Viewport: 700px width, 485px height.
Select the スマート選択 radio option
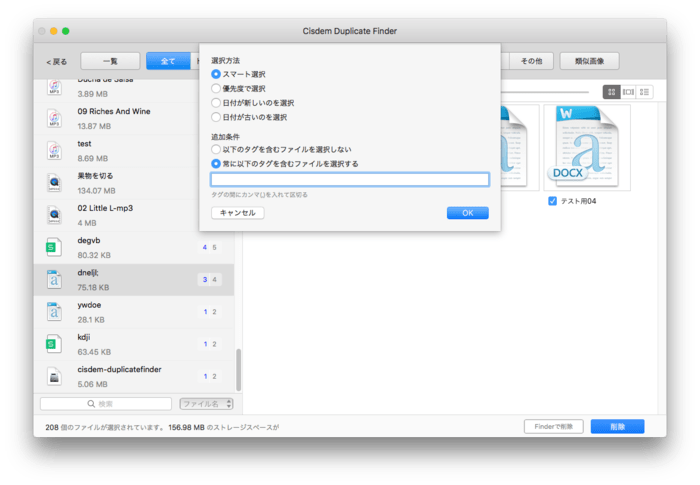tap(216, 74)
